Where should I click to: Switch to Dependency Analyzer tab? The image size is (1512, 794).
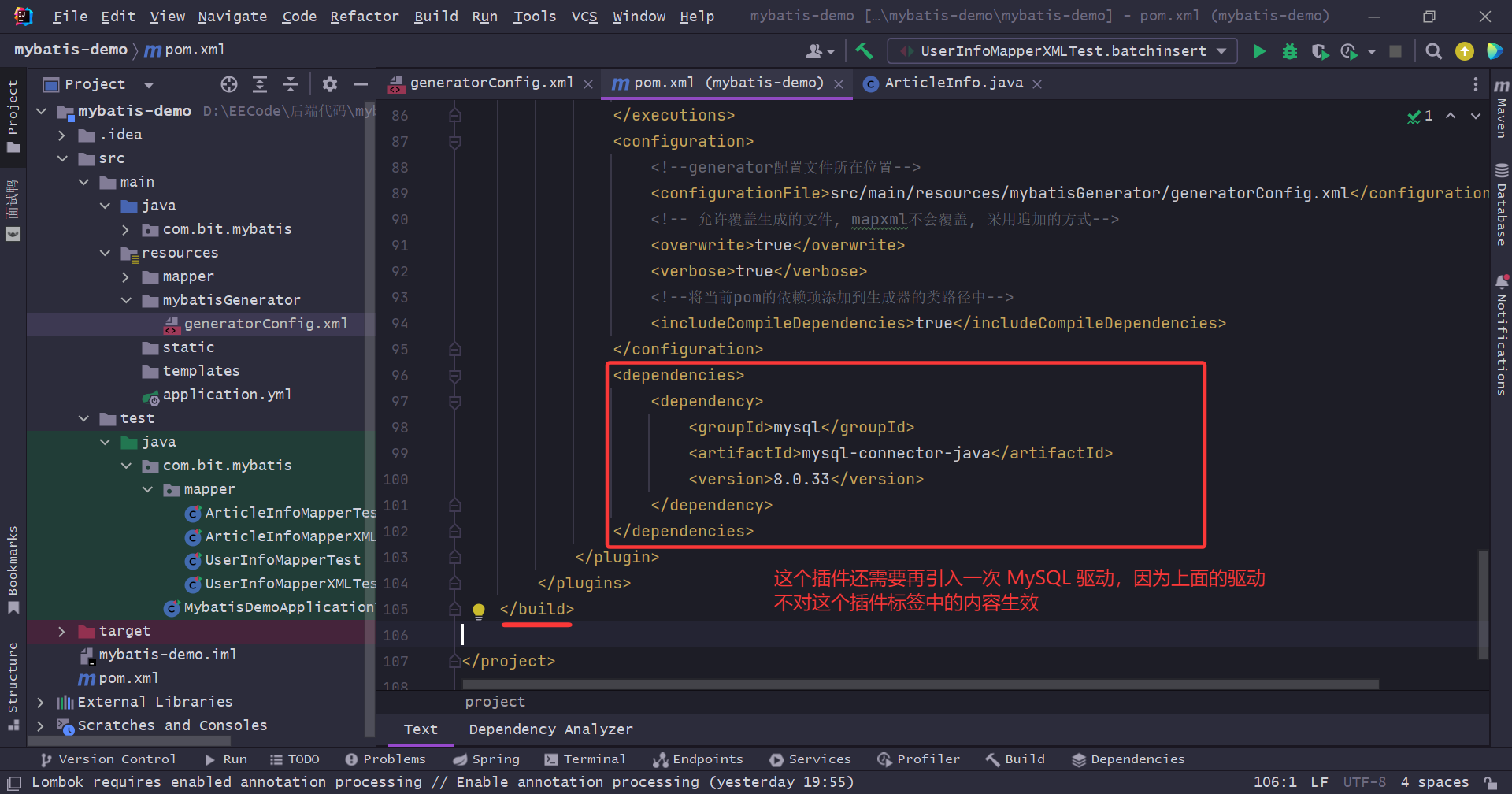(550, 730)
